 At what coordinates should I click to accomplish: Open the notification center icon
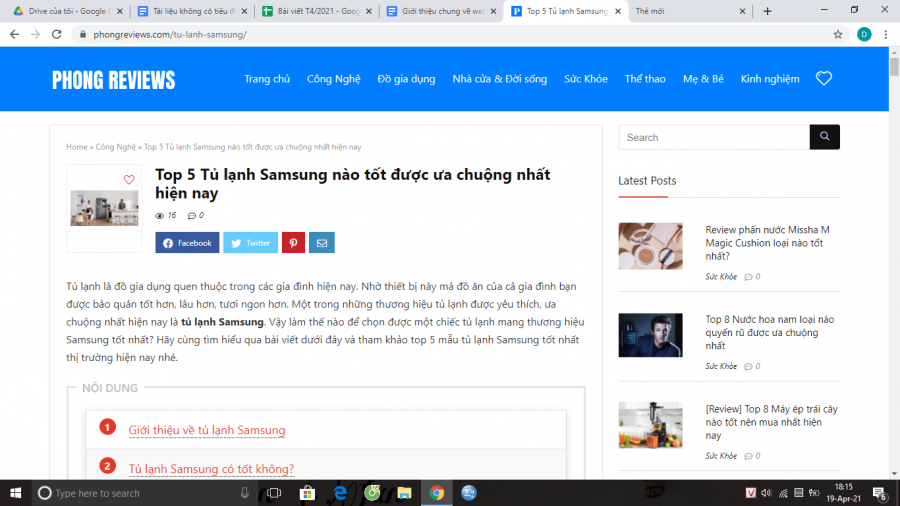[x=879, y=493]
